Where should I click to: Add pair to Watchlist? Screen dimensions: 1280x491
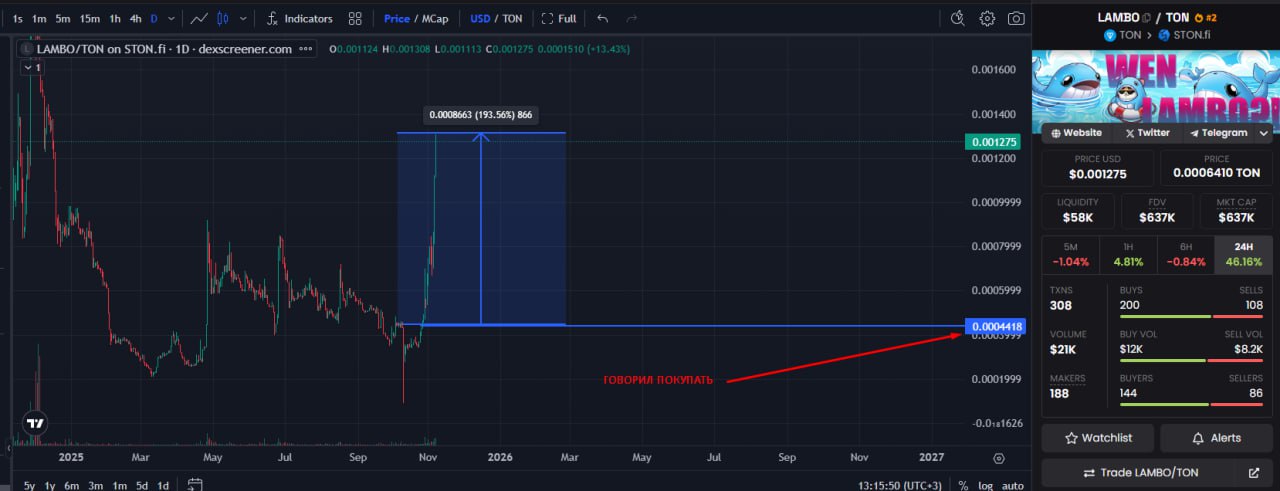1098,438
